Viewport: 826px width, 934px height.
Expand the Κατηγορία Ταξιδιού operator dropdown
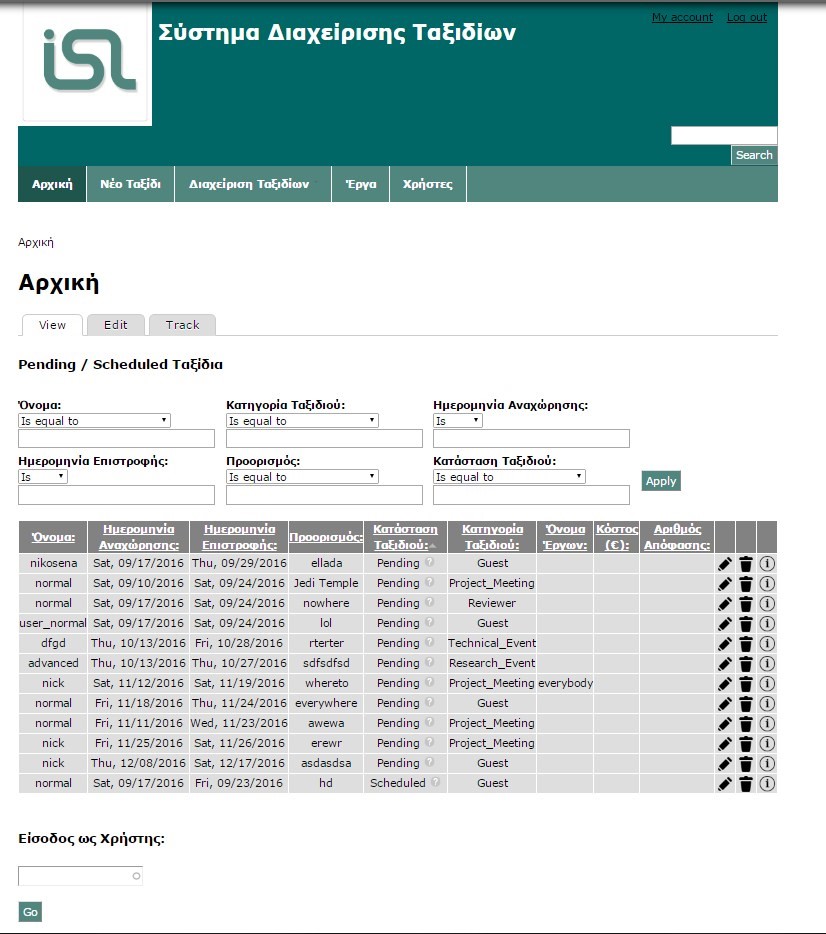coord(302,421)
